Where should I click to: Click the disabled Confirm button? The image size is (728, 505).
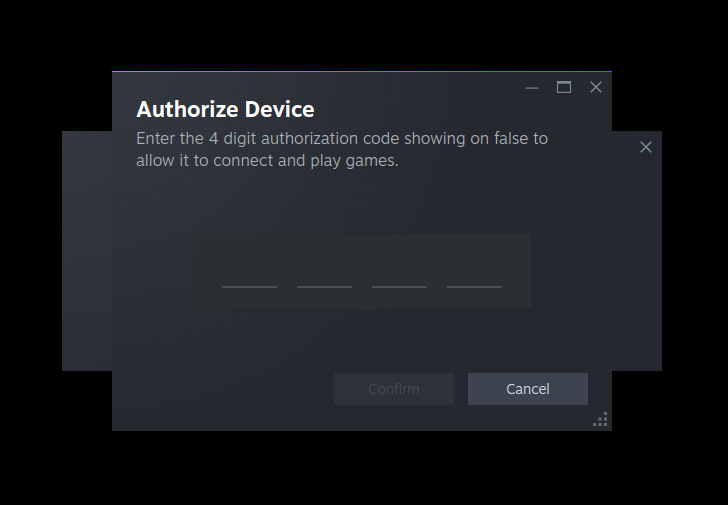394,389
